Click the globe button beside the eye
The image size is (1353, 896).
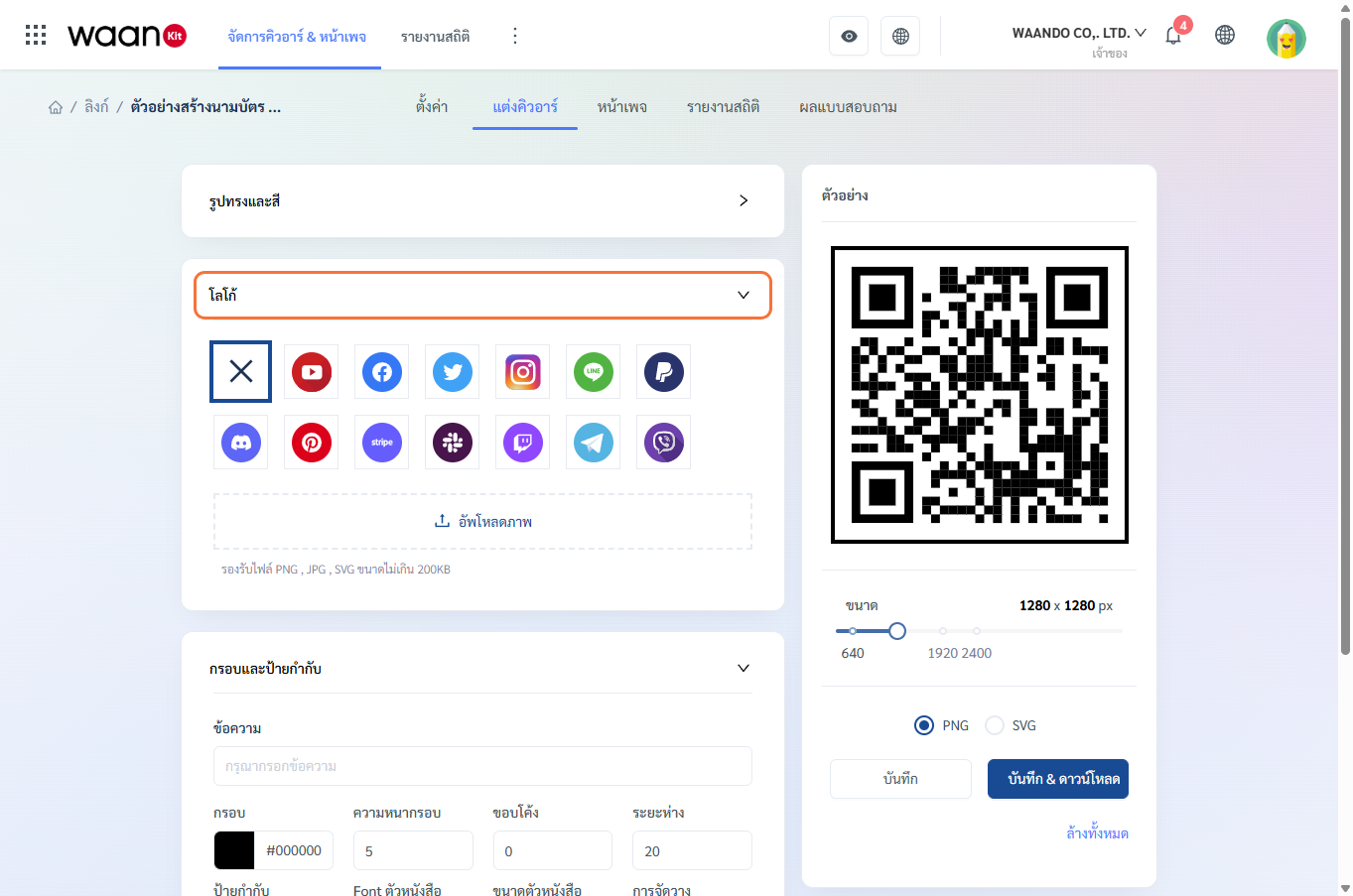[x=900, y=36]
